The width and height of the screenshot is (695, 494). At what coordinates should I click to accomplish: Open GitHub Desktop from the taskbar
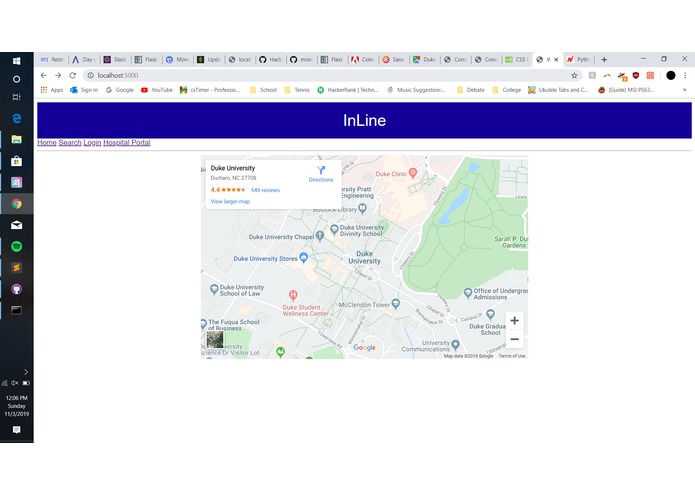(x=16, y=289)
